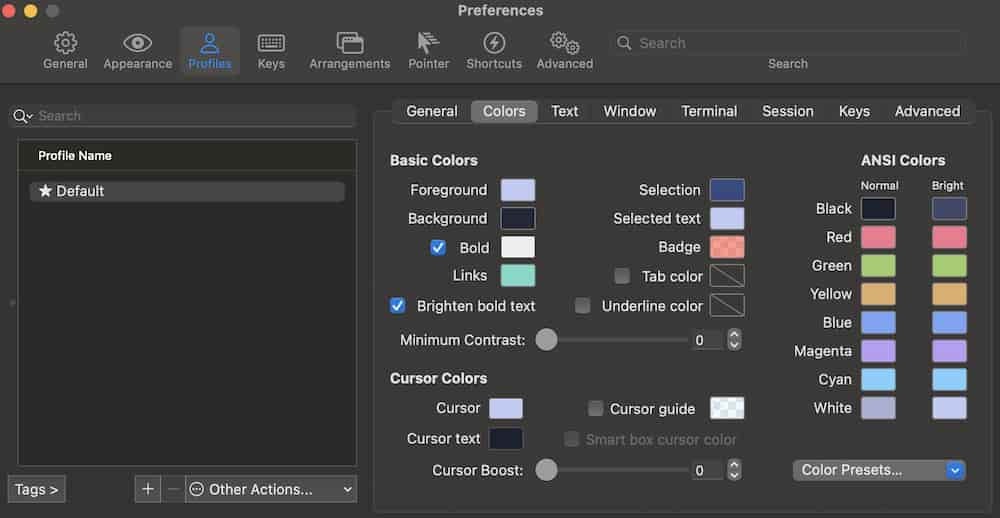Switch to the Window profile tab
The image size is (1000, 518).
[x=629, y=111]
